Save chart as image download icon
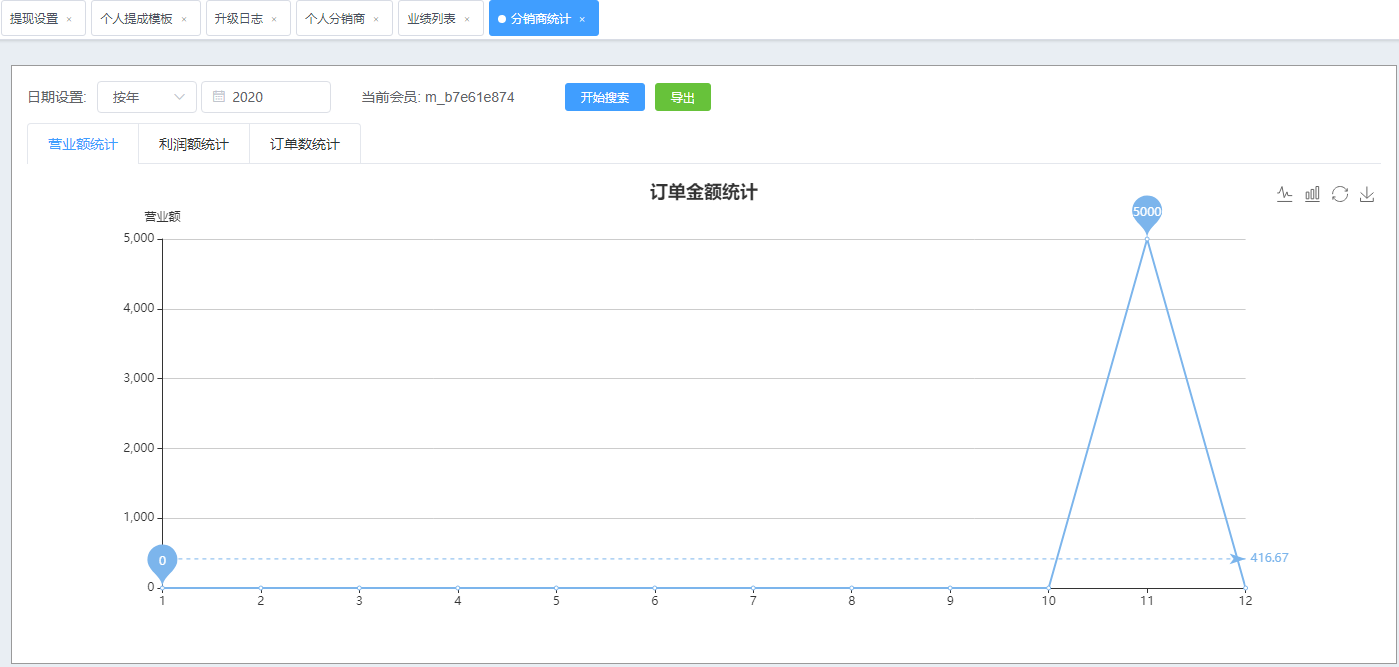This screenshot has height=667, width=1399. point(1367,194)
